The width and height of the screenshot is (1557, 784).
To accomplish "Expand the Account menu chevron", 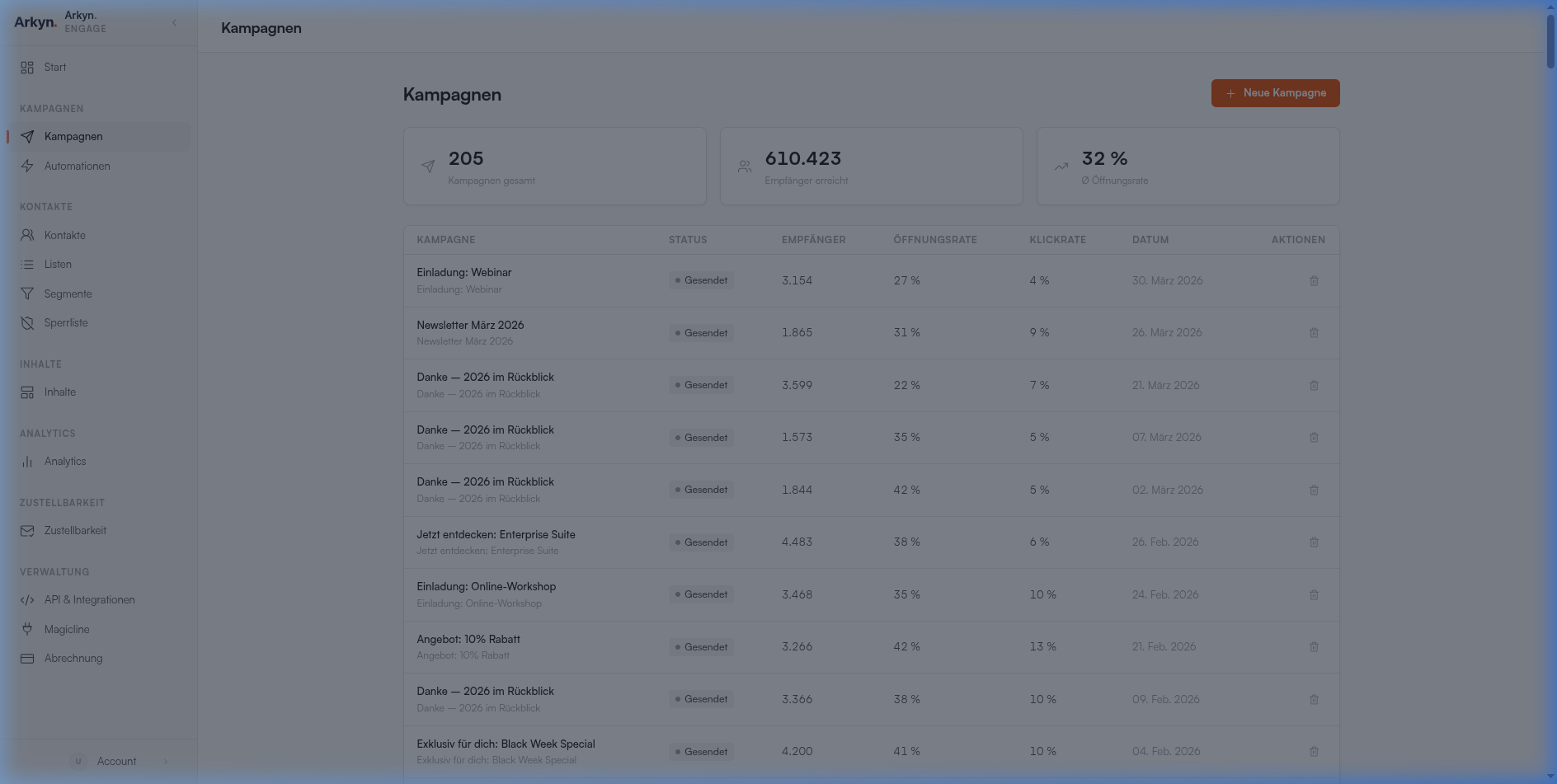I will tap(166, 762).
